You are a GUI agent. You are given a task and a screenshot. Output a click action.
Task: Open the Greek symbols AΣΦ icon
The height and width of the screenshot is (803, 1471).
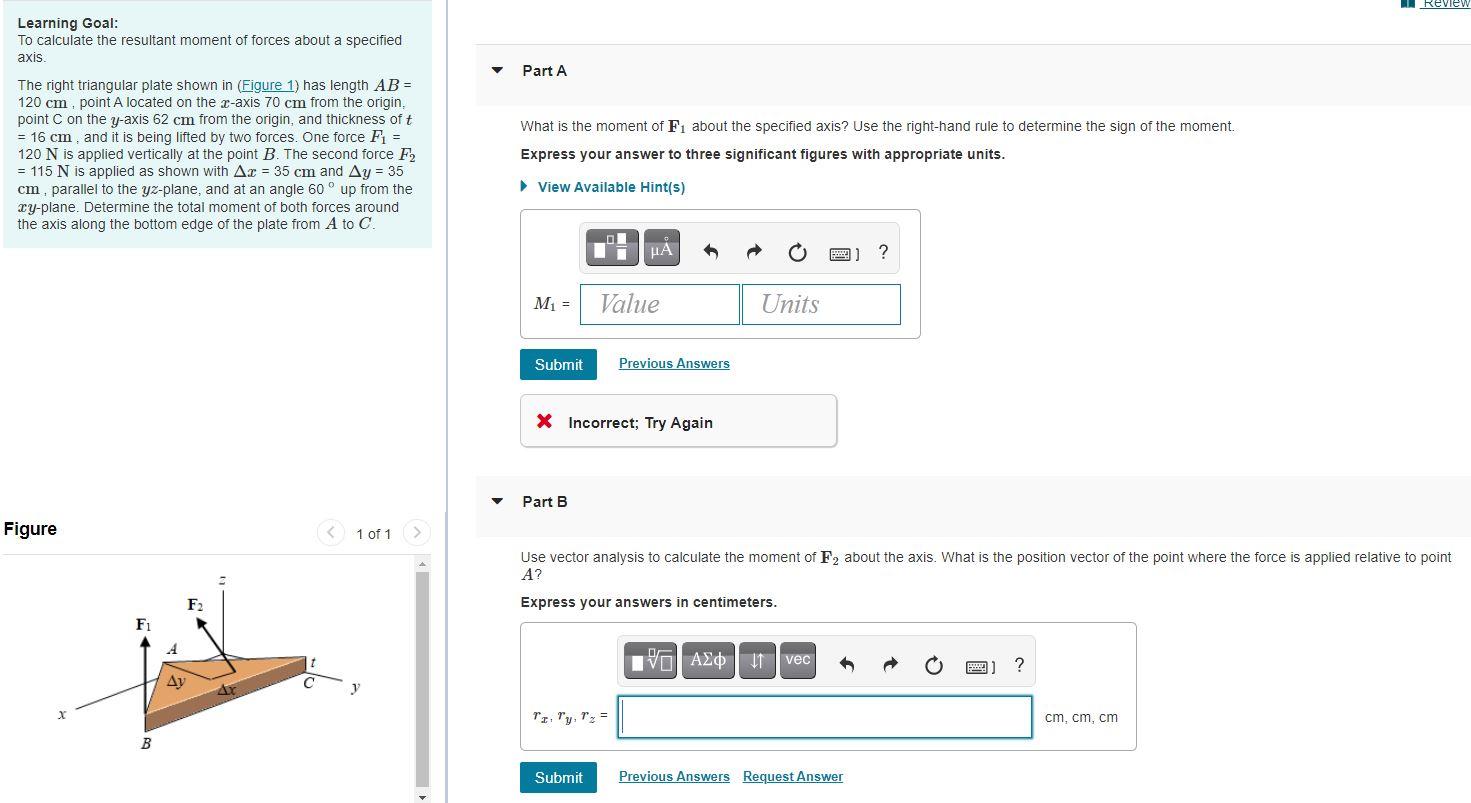pyautogui.click(x=708, y=660)
